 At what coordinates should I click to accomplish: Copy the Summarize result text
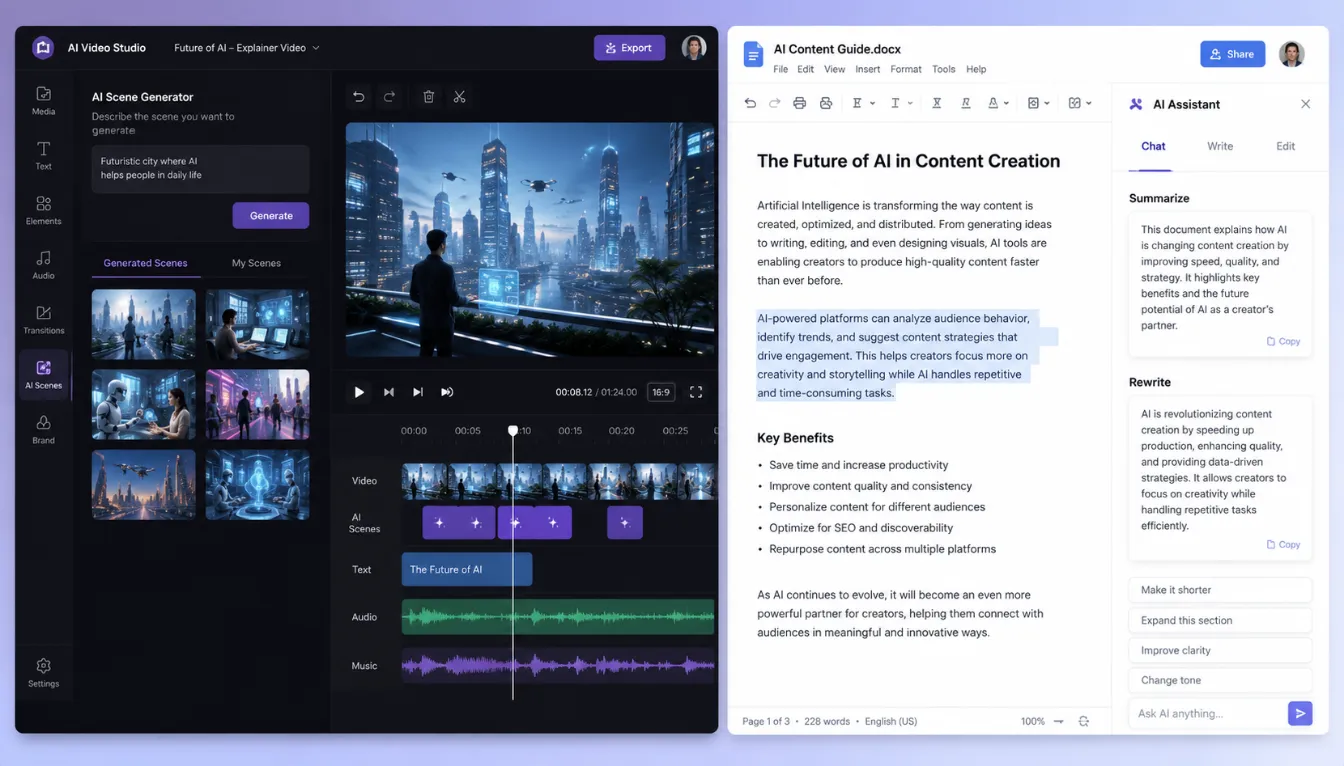pos(1283,341)
